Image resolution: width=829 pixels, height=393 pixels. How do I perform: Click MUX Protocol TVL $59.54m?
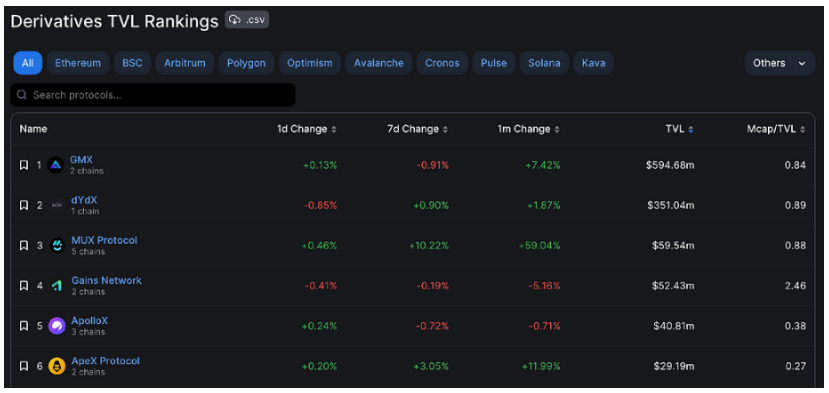coord(673,246)
